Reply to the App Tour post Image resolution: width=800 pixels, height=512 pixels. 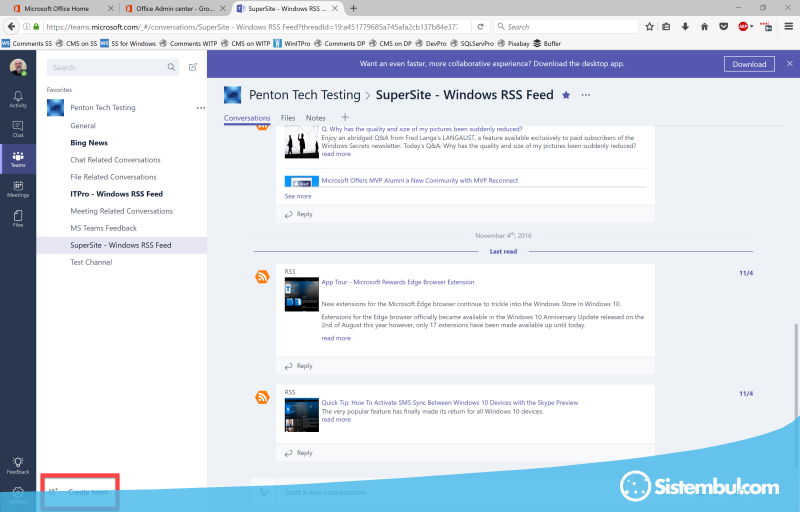pyautogui.click(x=298, y=366)
